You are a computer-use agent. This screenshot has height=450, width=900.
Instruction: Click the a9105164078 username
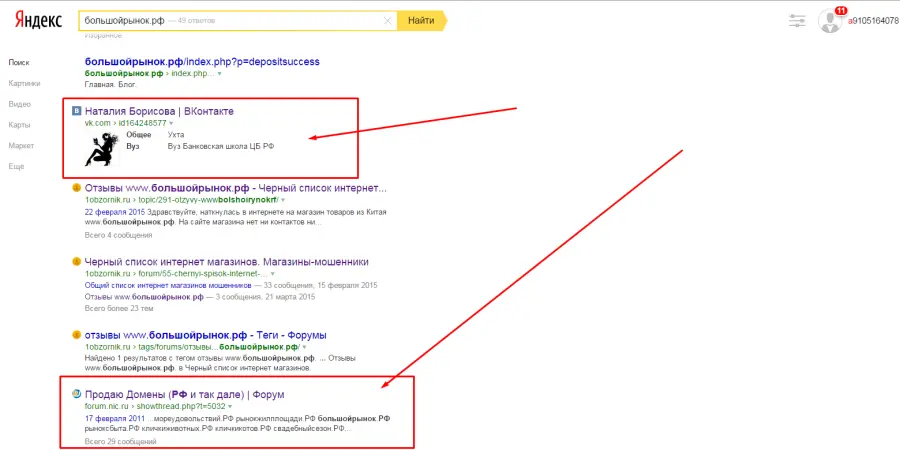click(x=874, y=21)
